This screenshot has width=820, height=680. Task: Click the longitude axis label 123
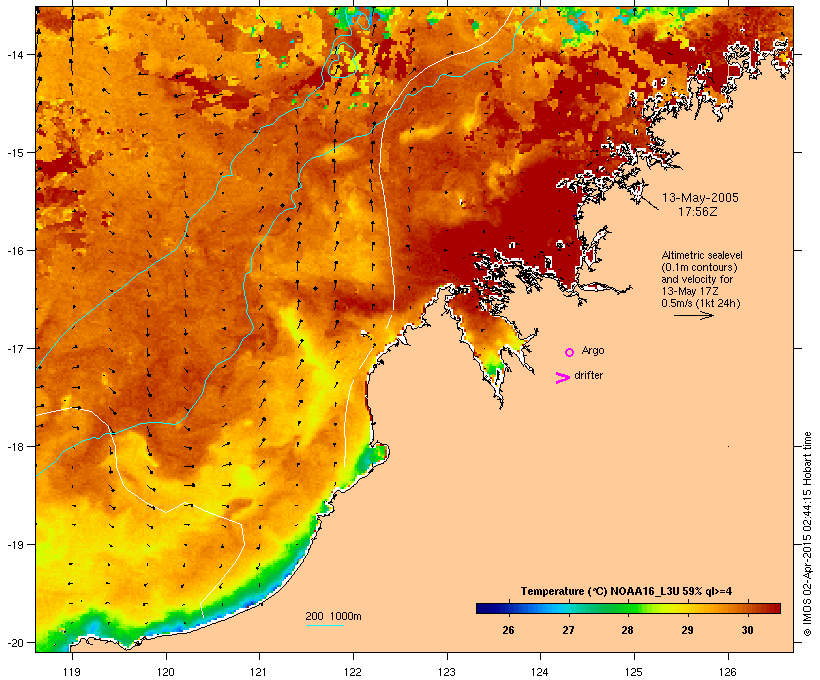447,672
